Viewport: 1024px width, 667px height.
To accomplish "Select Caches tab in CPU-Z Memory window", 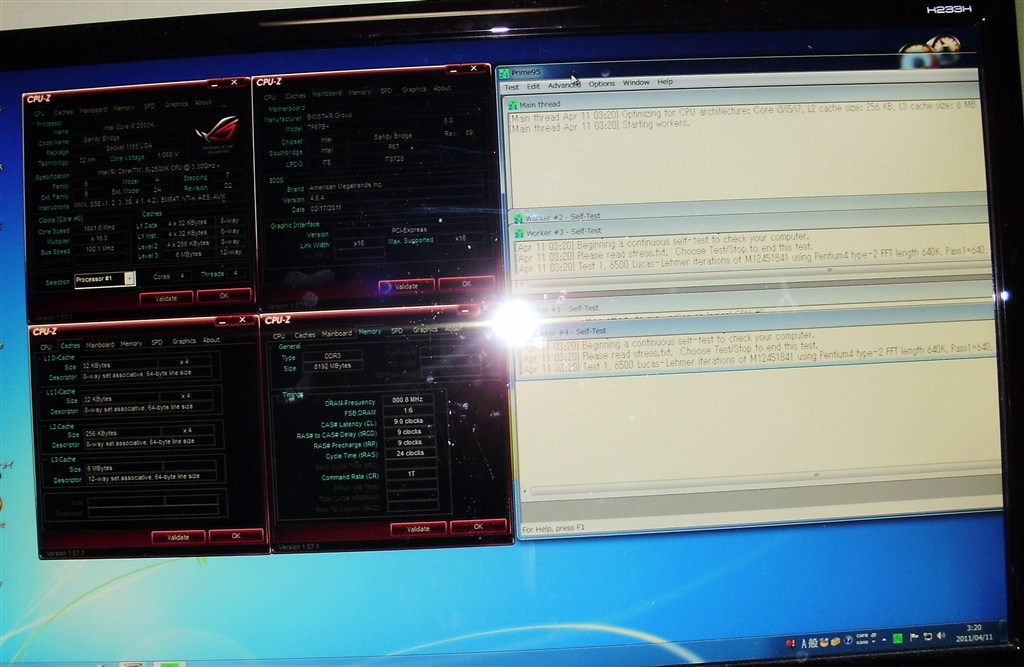I will pos(304,334).
